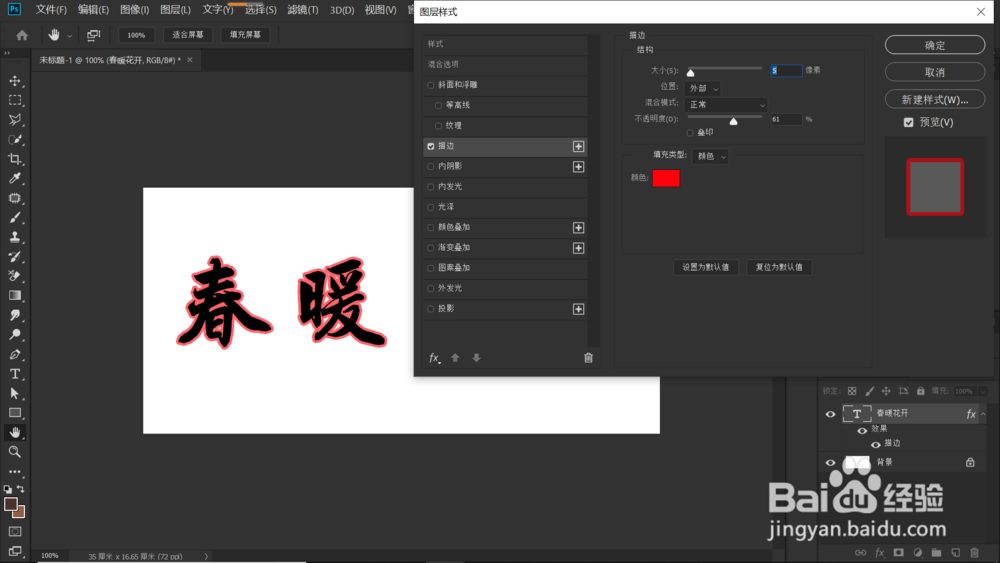Image resolution: width=1000 pixels, height=563 pixels.
Task: Click the Home icon in options bar
Action: pos(22,35)
